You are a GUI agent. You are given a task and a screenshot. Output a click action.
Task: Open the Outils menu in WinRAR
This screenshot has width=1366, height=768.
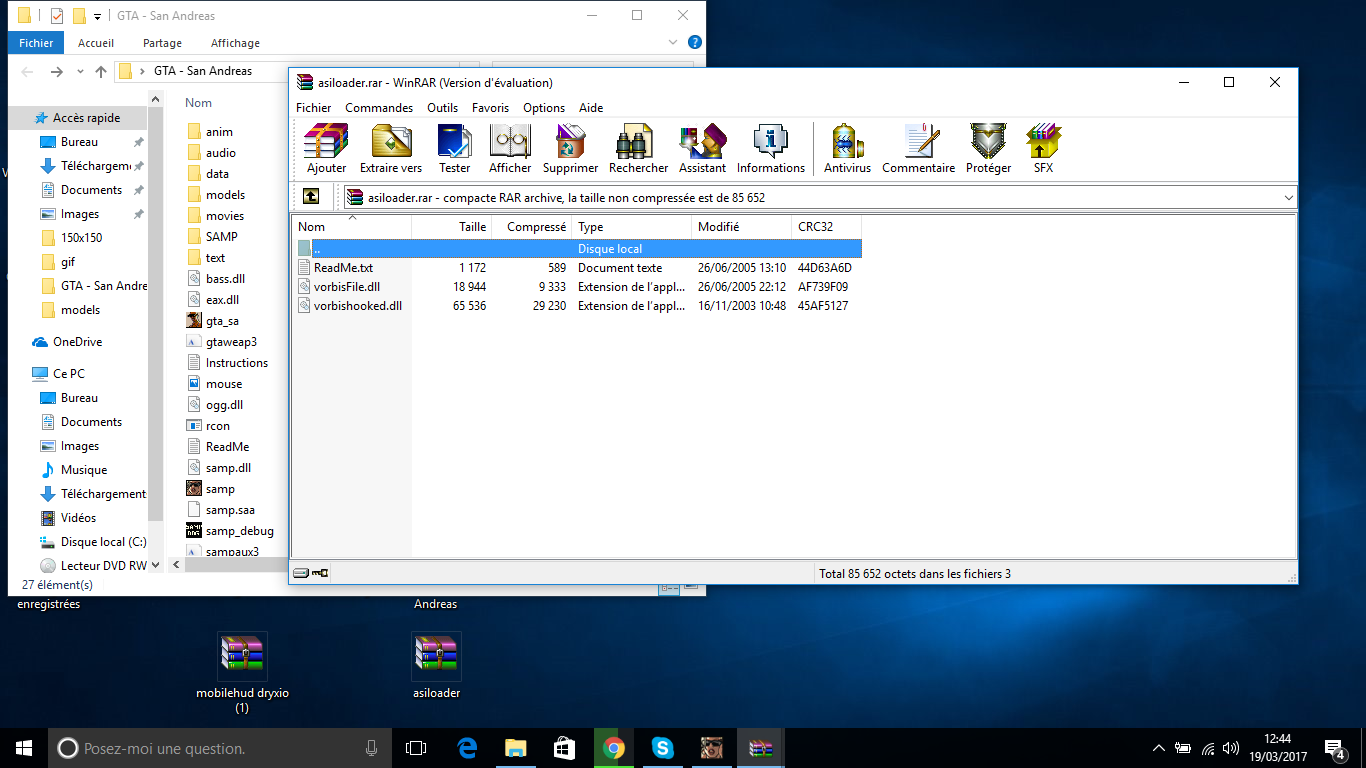tap(442, 108)
